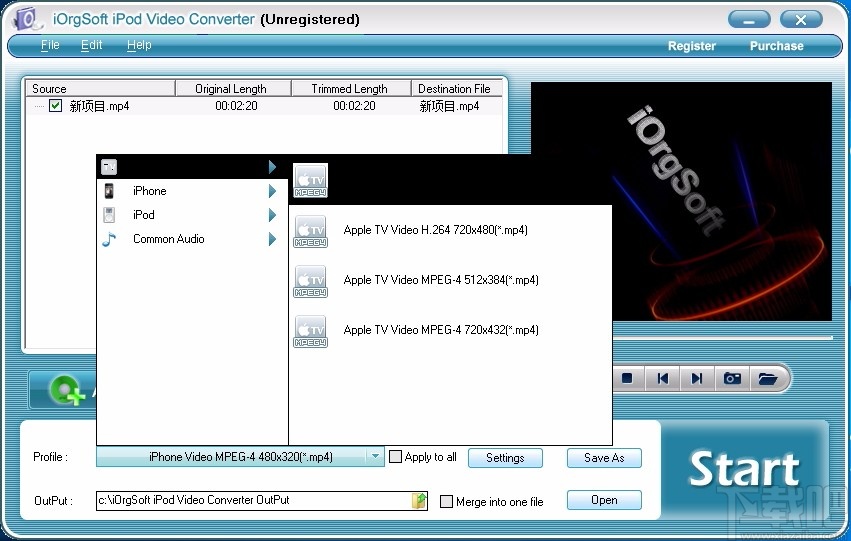851x541 pixels.
Task: Open the Edit menu
Action: pos(91,45)
